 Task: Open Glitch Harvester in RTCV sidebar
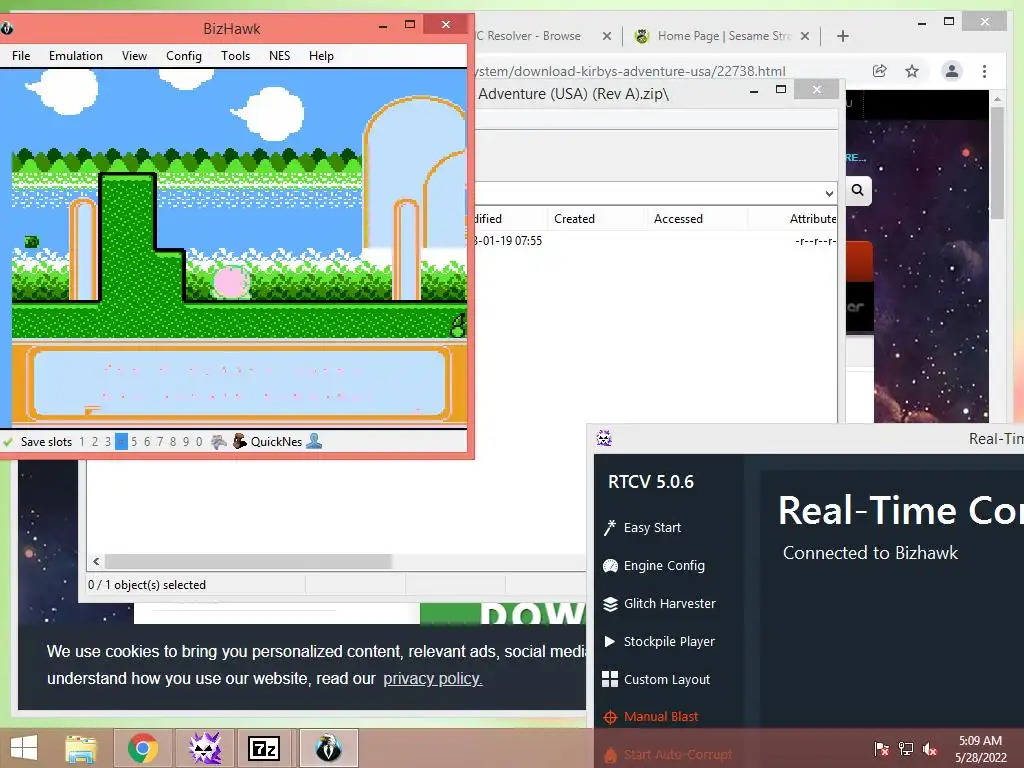660,603
